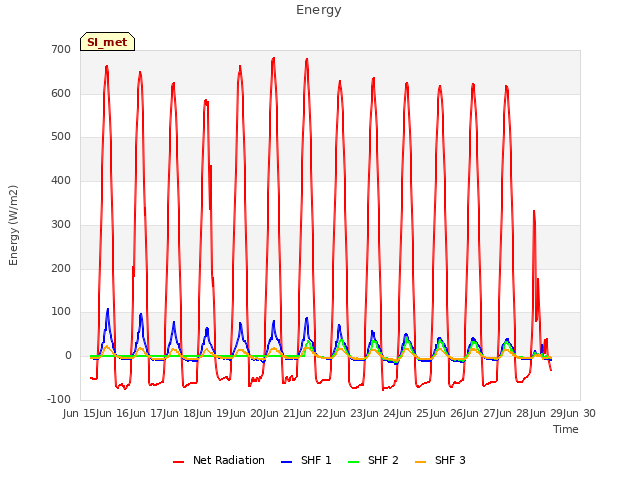Click the Jun 15 x-axis label
Viewport: 640px width, 480px height.
point(80,413)
